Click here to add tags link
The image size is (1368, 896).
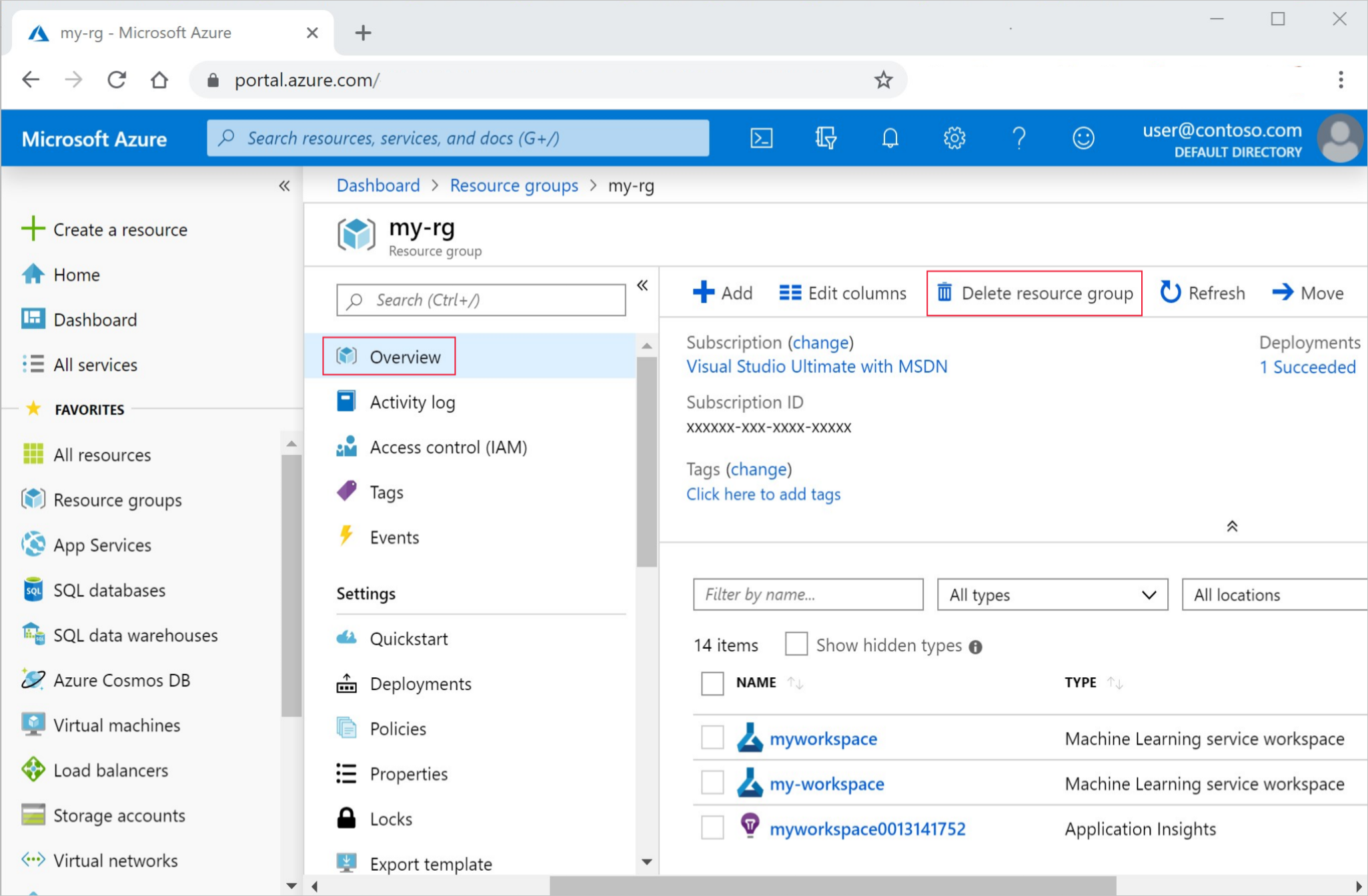pos(763,494)
